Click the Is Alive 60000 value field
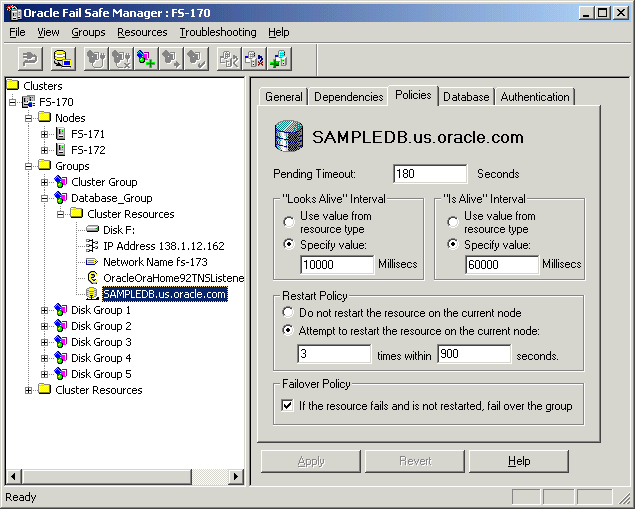The width and height of the screenshot is (635, 509). (x=502, y=264)
